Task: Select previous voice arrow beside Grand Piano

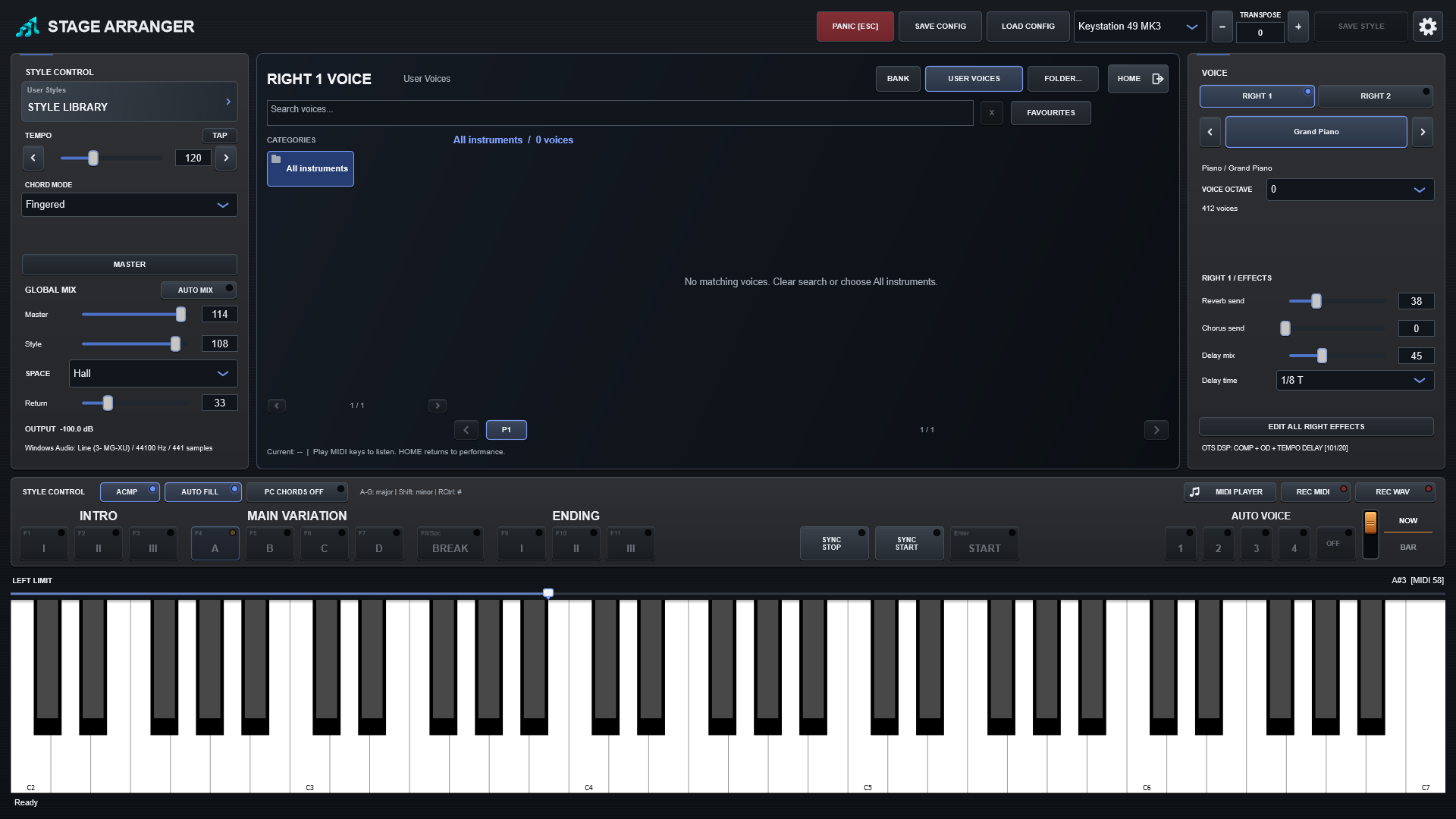Action: (1210, 132)
